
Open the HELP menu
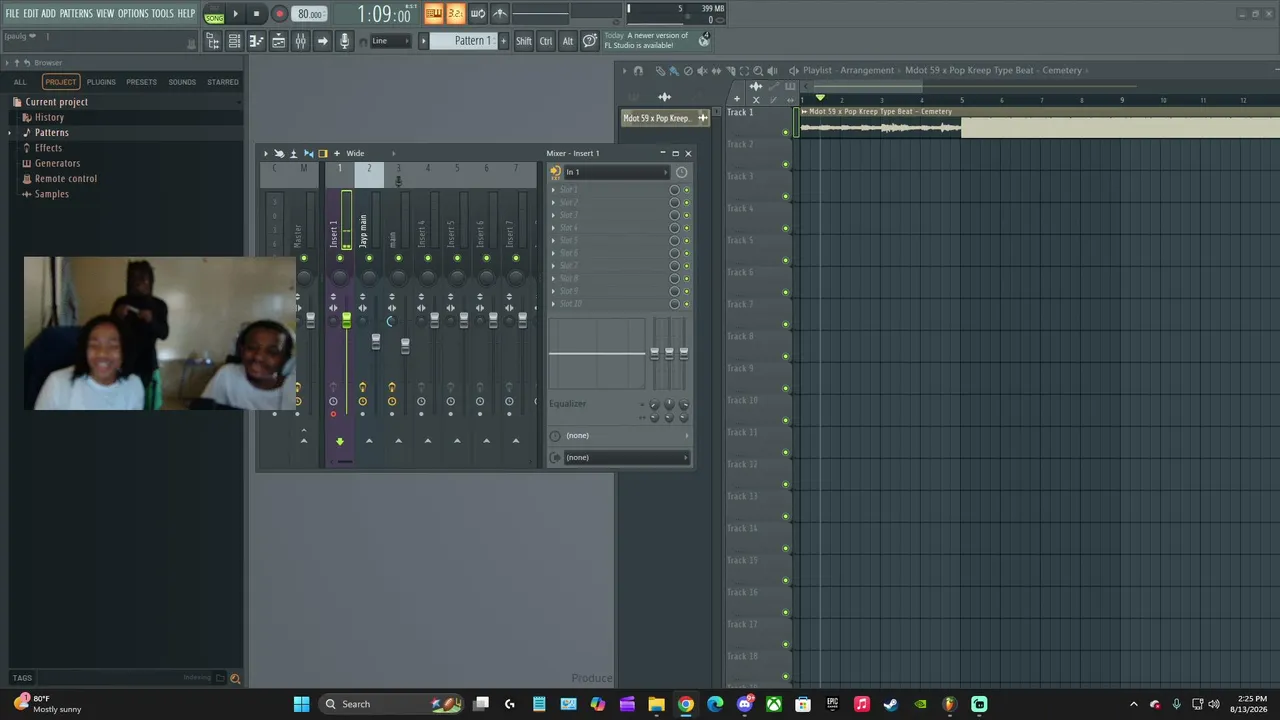[187, 14]
